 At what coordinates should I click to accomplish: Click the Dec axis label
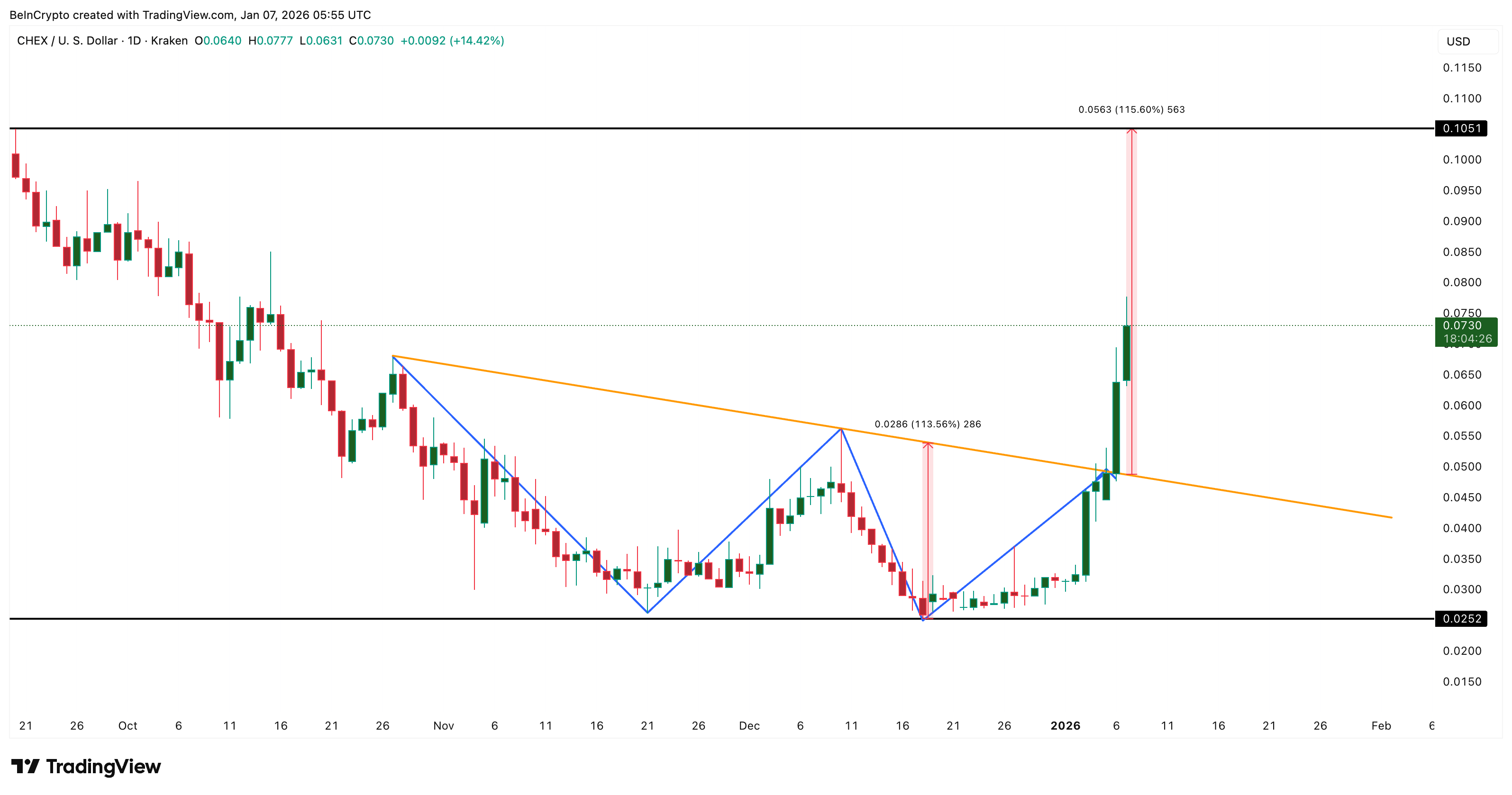(x=750, y=726)
